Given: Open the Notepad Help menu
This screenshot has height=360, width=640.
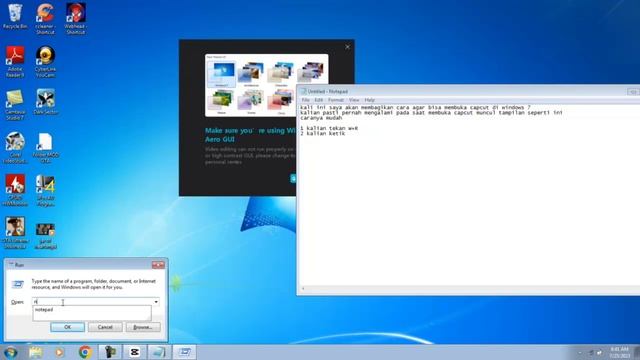Looking at the screenshot, I should (x=369, y=100).
